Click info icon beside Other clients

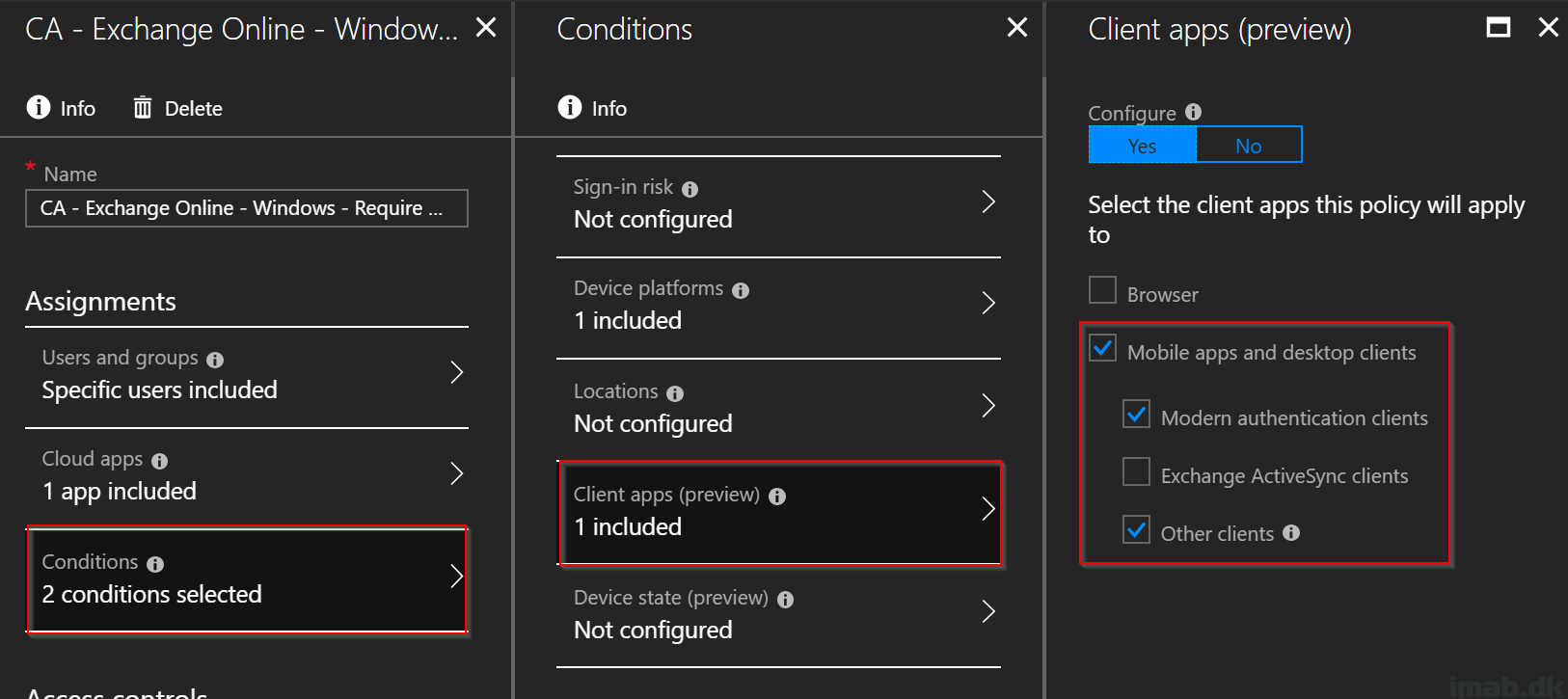1291,532
